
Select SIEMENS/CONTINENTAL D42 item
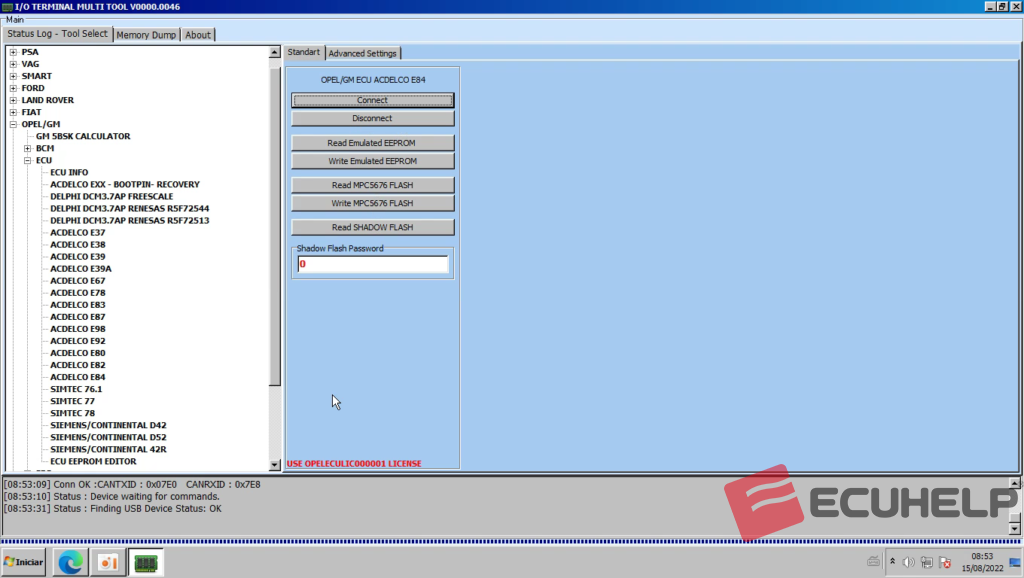108,425
